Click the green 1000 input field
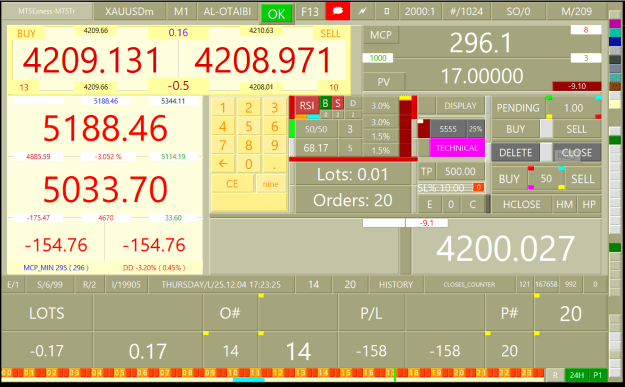 378,58
